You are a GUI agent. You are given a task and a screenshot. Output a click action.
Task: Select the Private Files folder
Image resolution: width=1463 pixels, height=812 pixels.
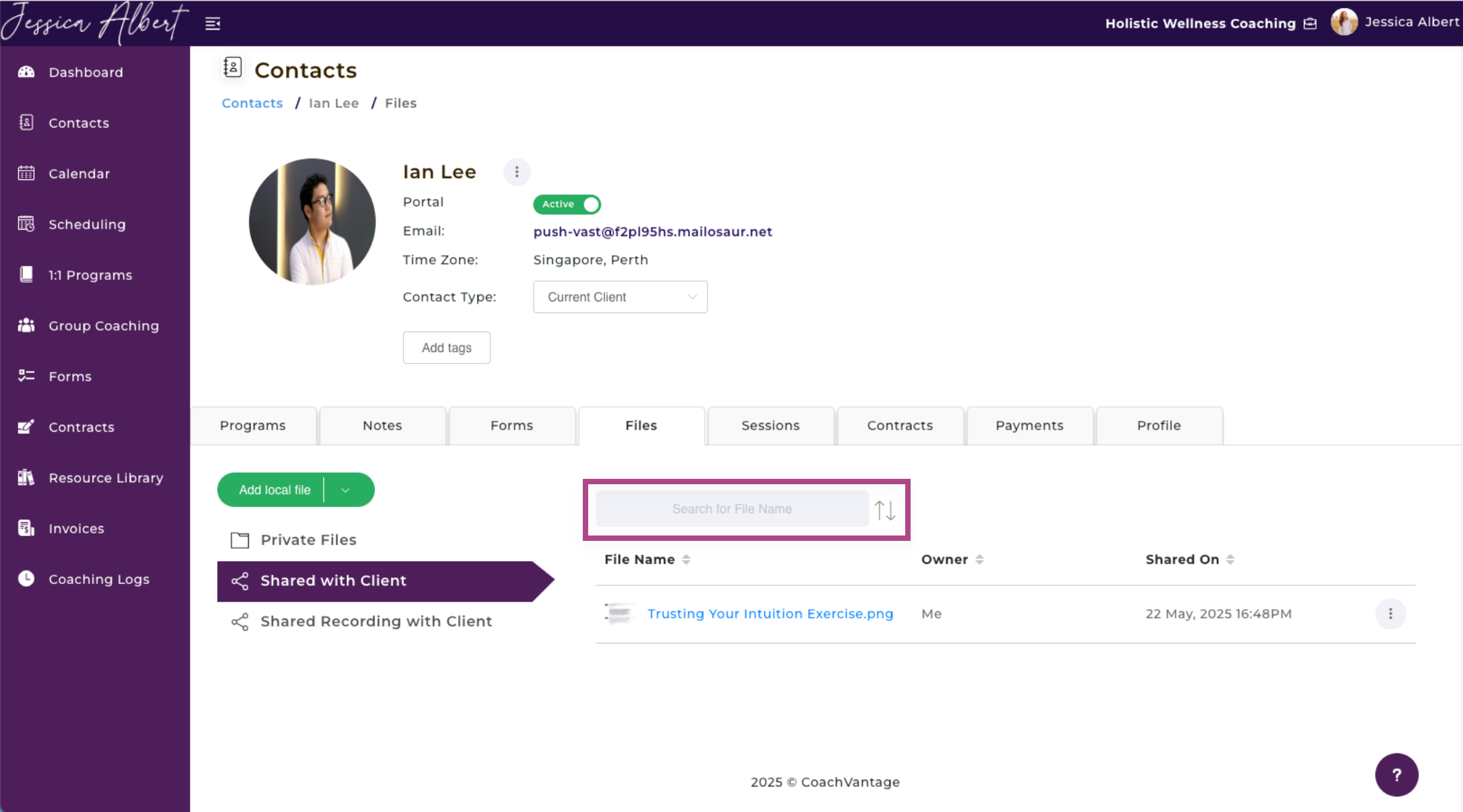[x=294, y=540]
